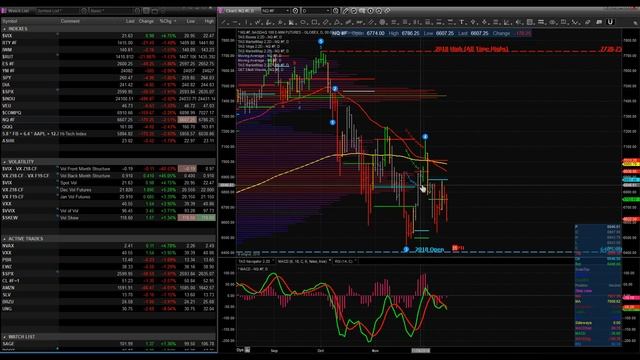Click the 2018 High (All Time Highs) label
The image size is (640, 360).
[471, 49]
